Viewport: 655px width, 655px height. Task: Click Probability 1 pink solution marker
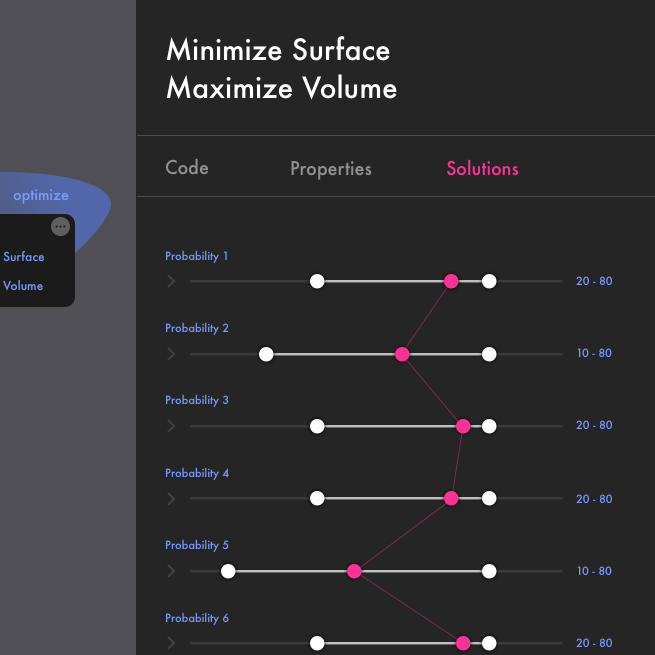coord(451,282)
